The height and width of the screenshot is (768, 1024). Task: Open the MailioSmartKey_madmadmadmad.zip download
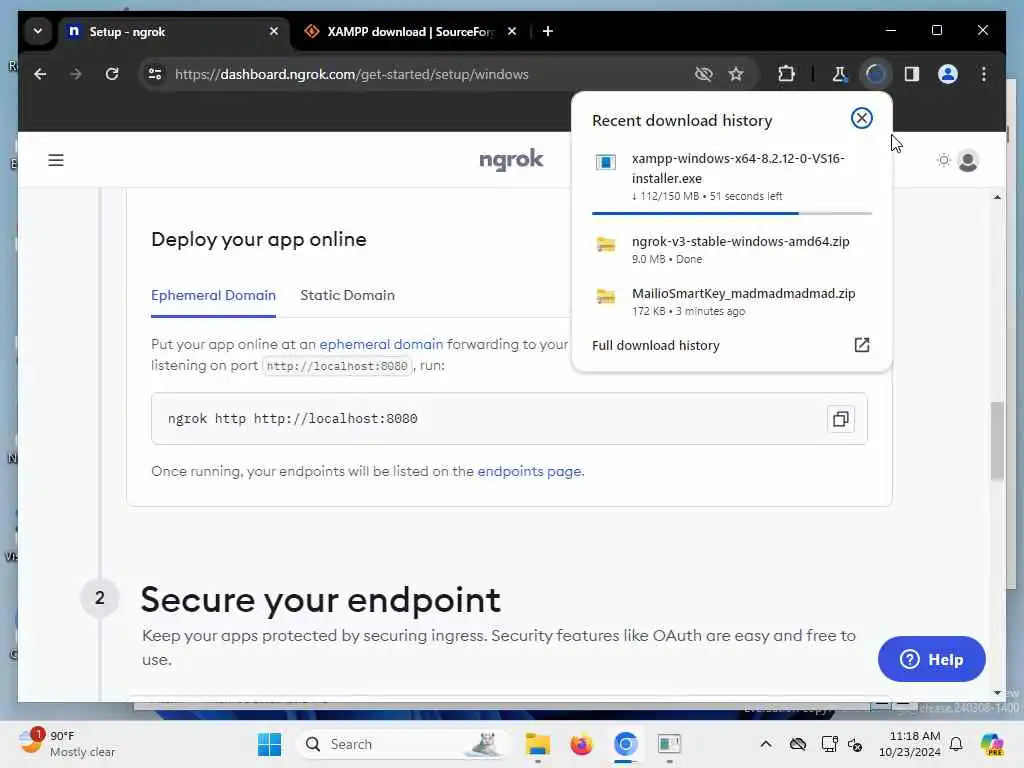731,301
